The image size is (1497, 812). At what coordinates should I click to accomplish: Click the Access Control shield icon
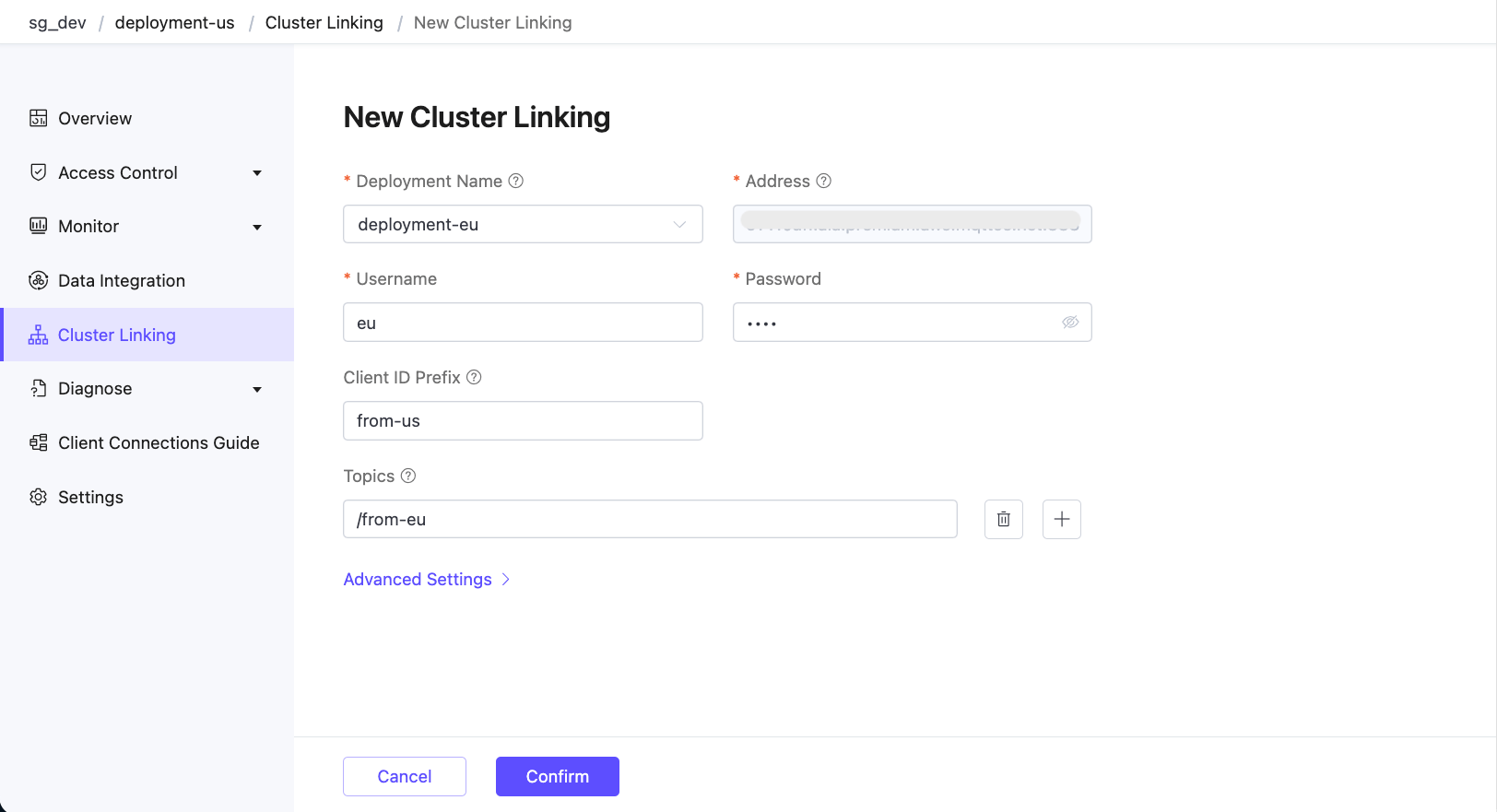coord(38,172)
